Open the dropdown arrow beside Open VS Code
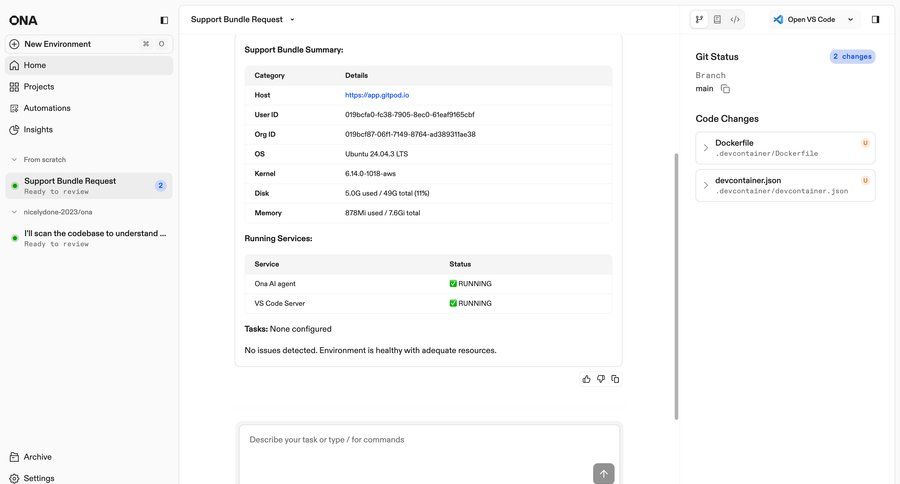The width and height of the screenshot is (900, 484). point(851,19)
